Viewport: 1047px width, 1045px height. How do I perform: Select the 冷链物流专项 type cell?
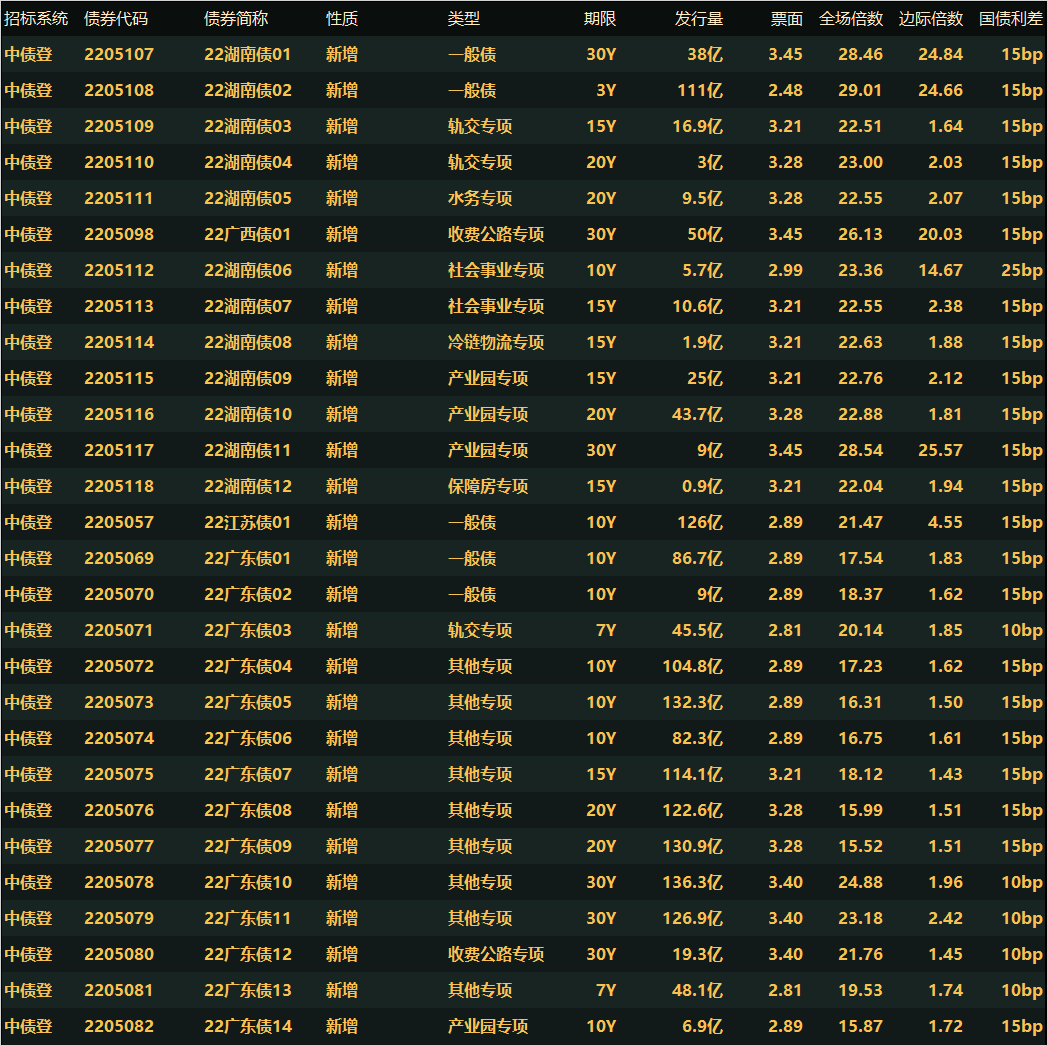(x=496, y=342)
